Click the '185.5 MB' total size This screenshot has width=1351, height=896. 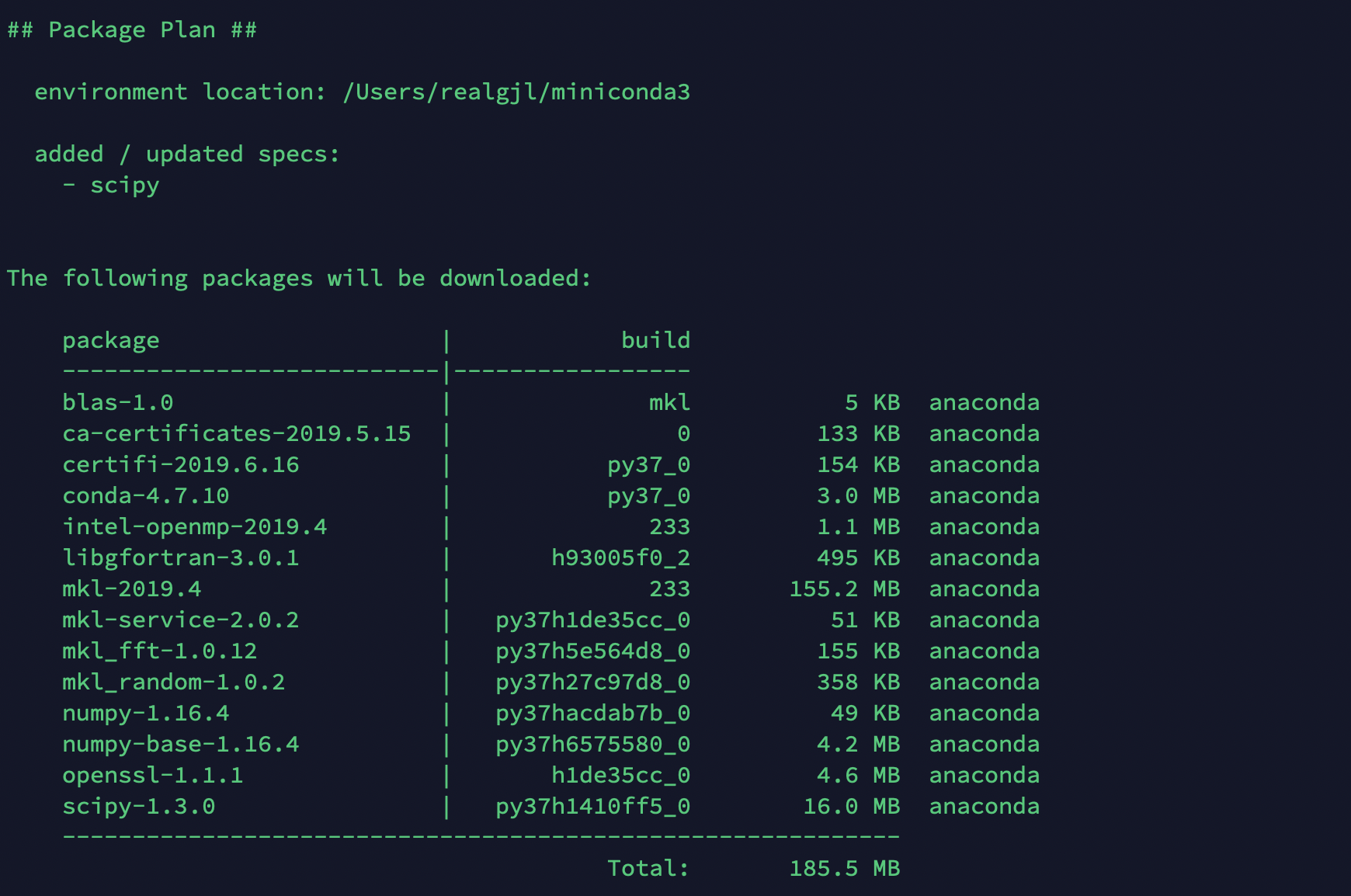click(x=845, y=869)
